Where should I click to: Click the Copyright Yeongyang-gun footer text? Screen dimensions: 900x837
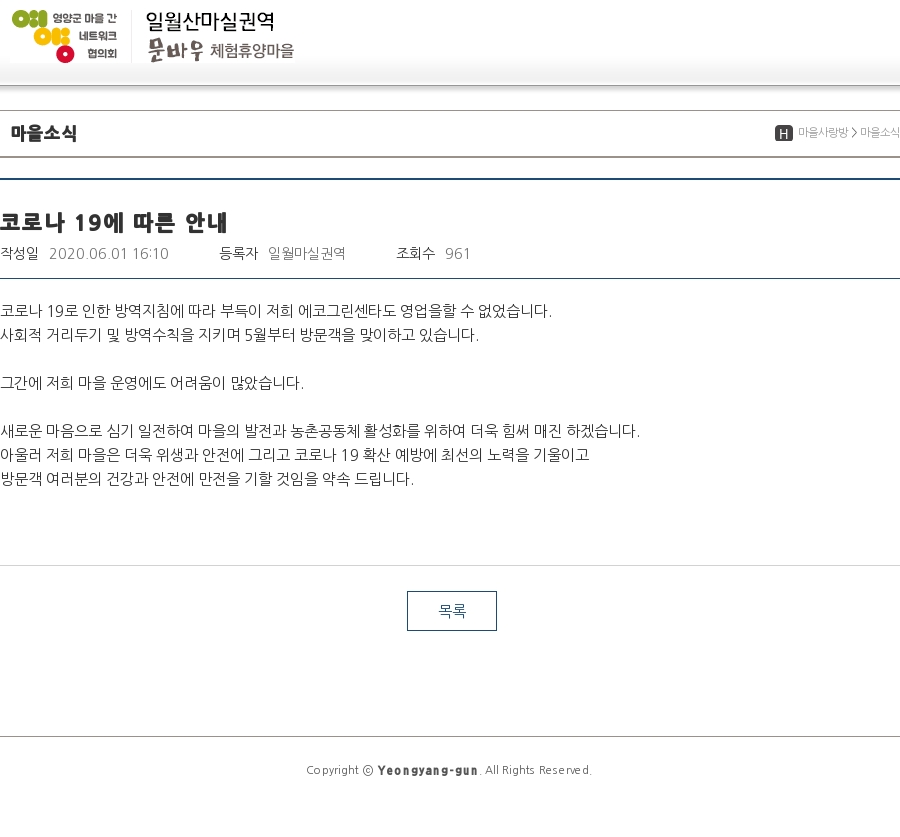(x=449, y=770)
